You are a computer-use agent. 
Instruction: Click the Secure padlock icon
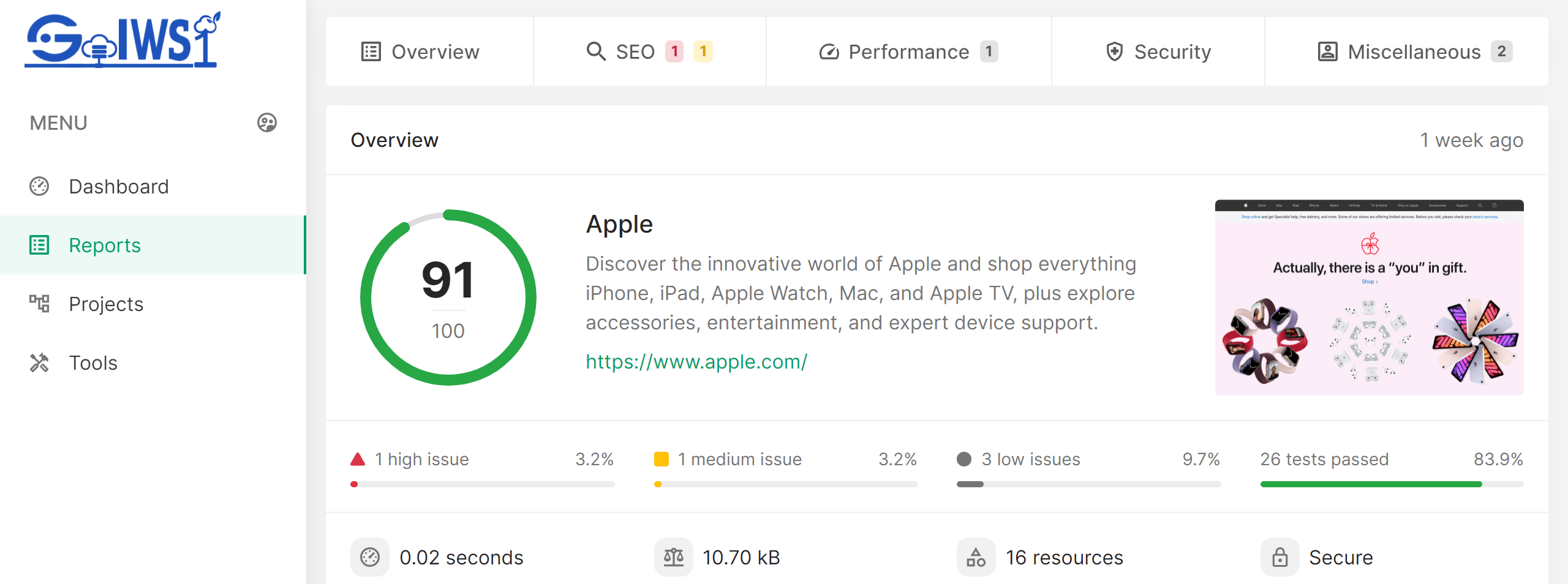point(1280,557)
